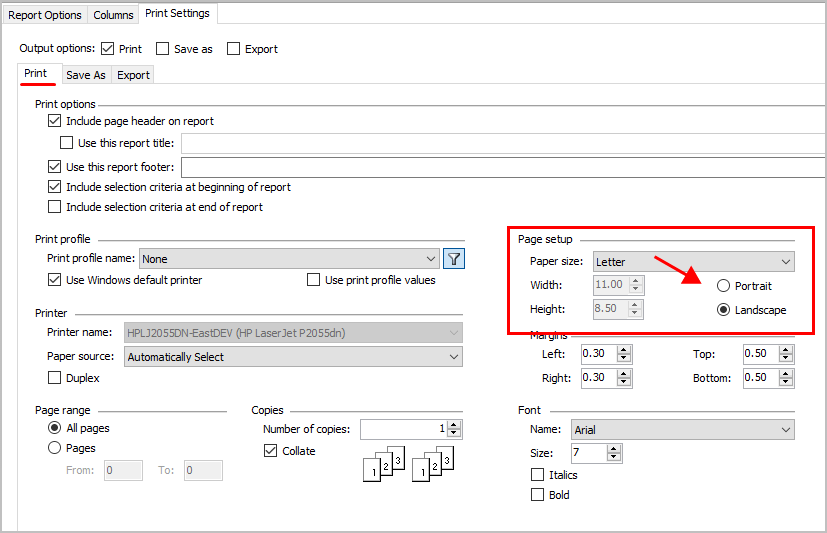
Task: Click the report footer text field
Action: [500, 167]
